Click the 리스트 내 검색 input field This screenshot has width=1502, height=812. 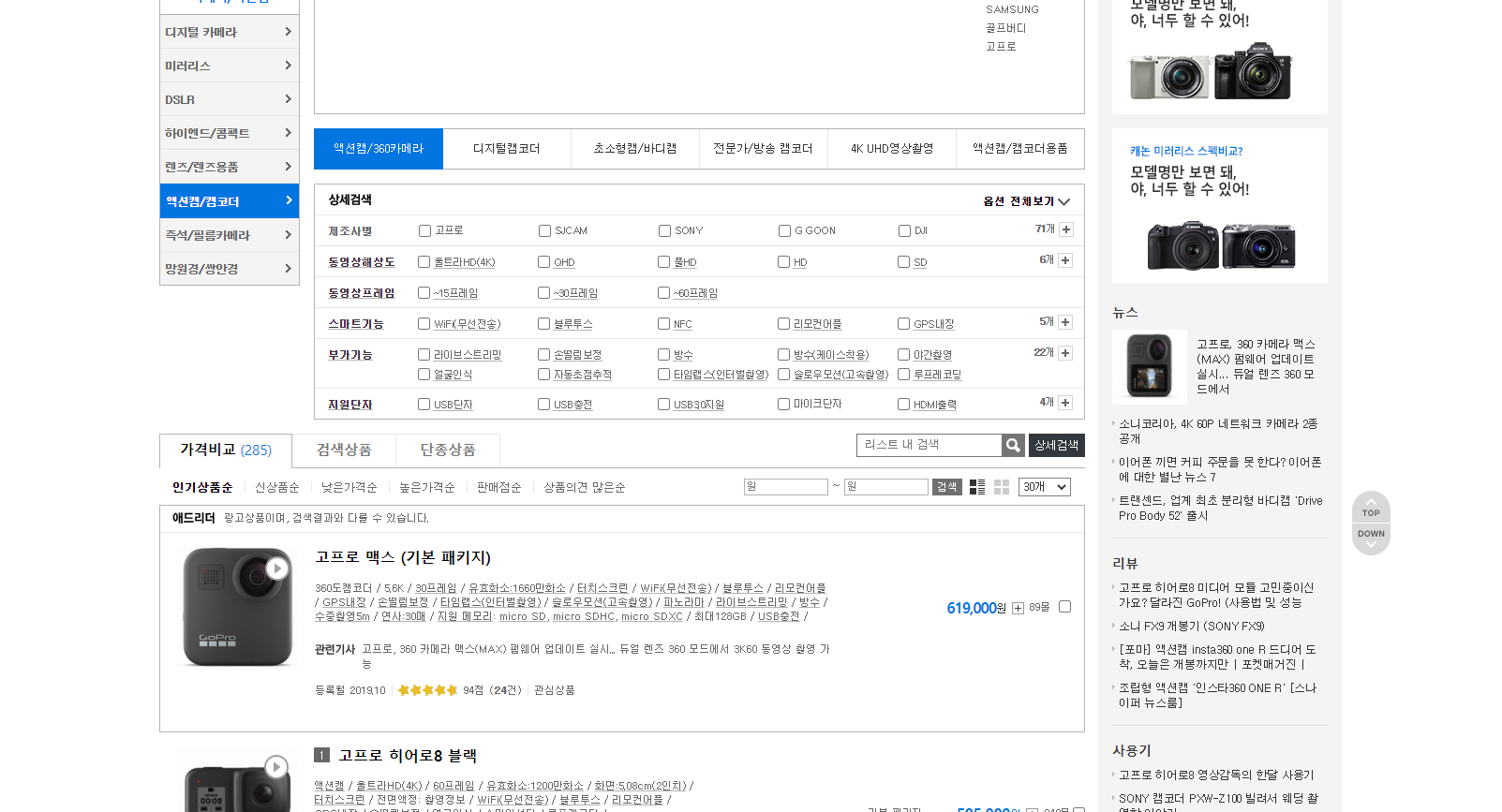tap(929, 446)
